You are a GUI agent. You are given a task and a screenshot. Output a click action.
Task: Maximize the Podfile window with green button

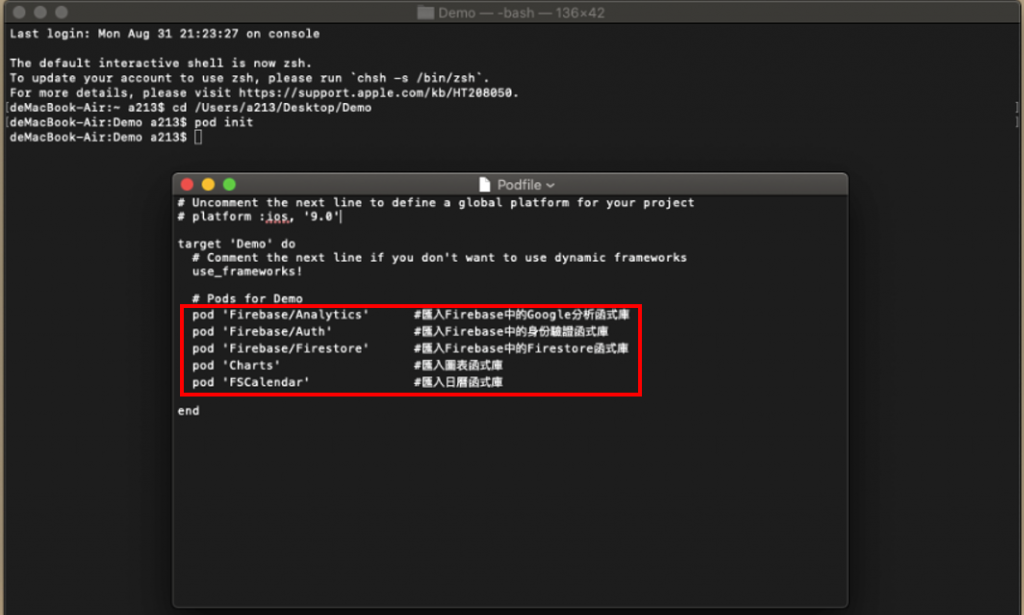[x=229, y=184]
